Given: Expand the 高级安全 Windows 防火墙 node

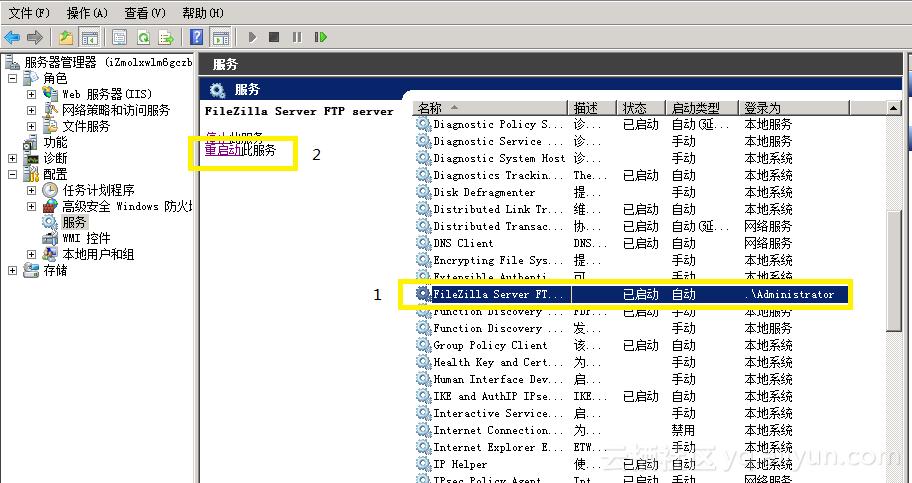Looking at the screenshot, I should 31,206.
